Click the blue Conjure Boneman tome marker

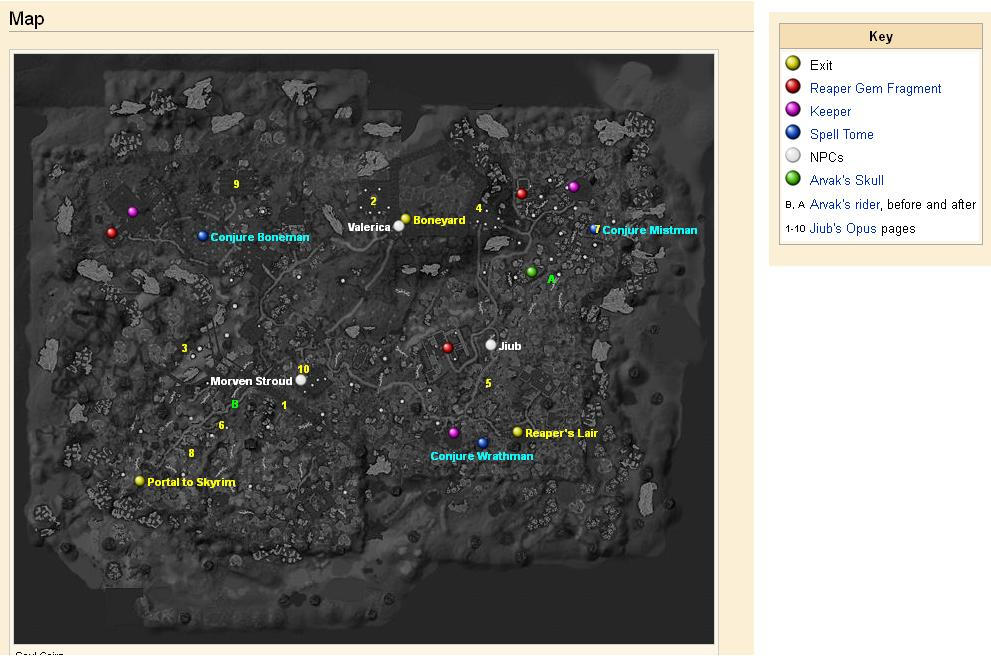pyautogui.click(x=202, y=236)
